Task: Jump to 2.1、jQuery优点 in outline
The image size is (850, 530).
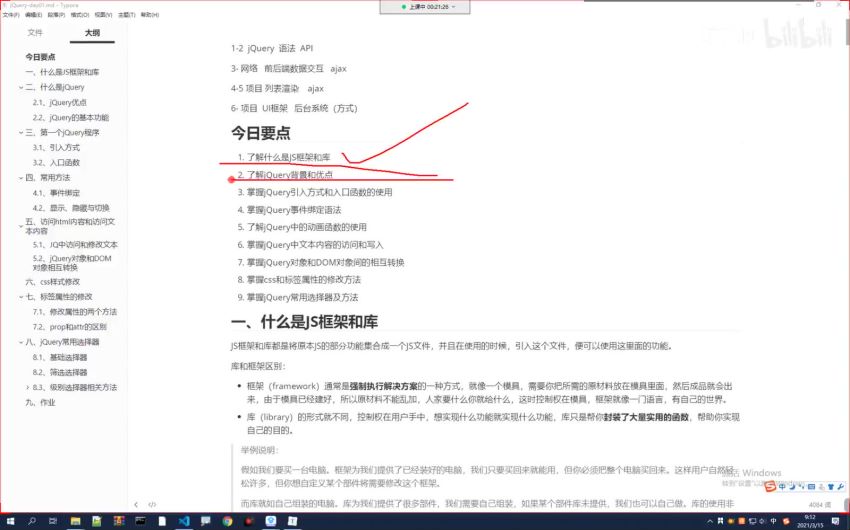Action: (x=59, y=102)
